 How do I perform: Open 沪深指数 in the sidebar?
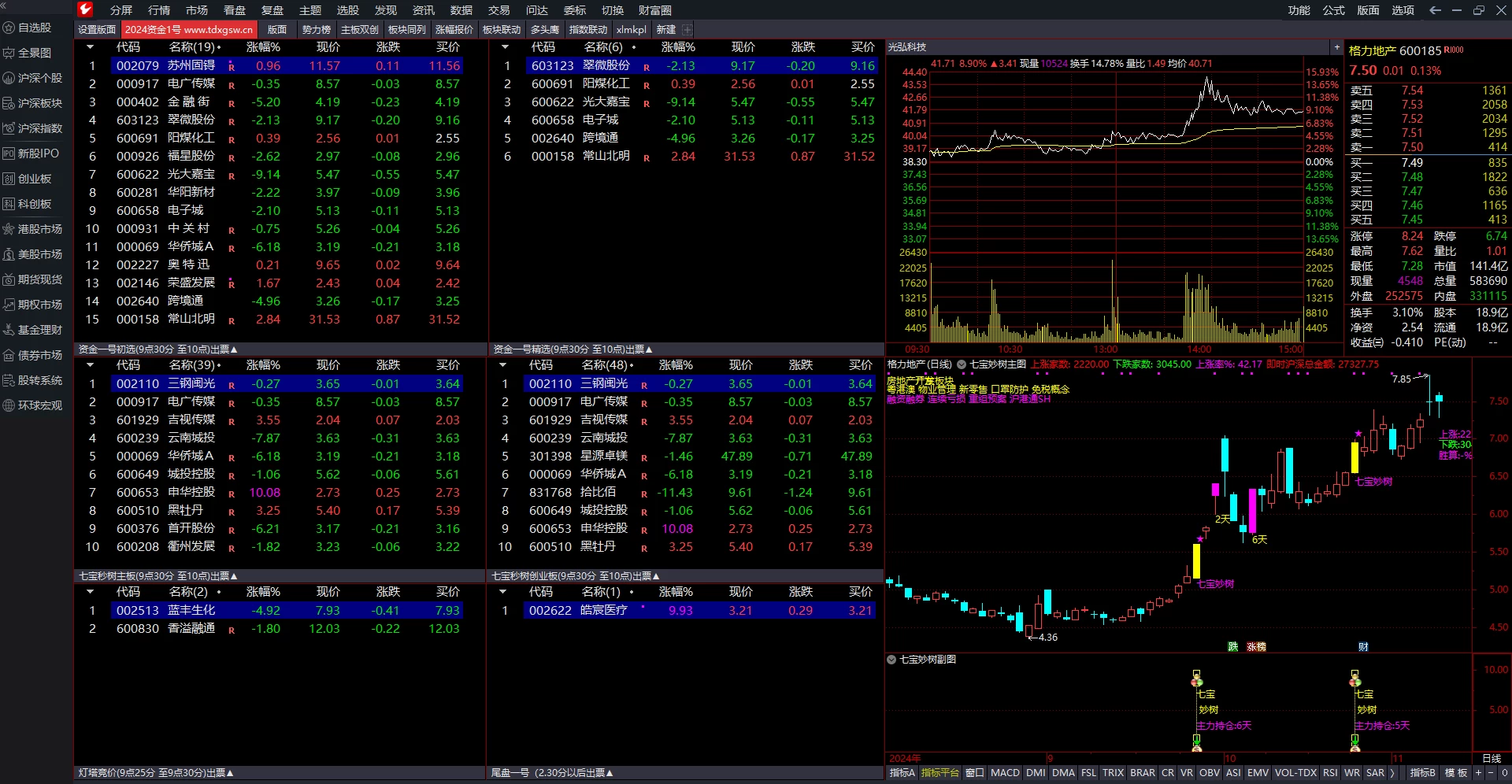point(33,128)
